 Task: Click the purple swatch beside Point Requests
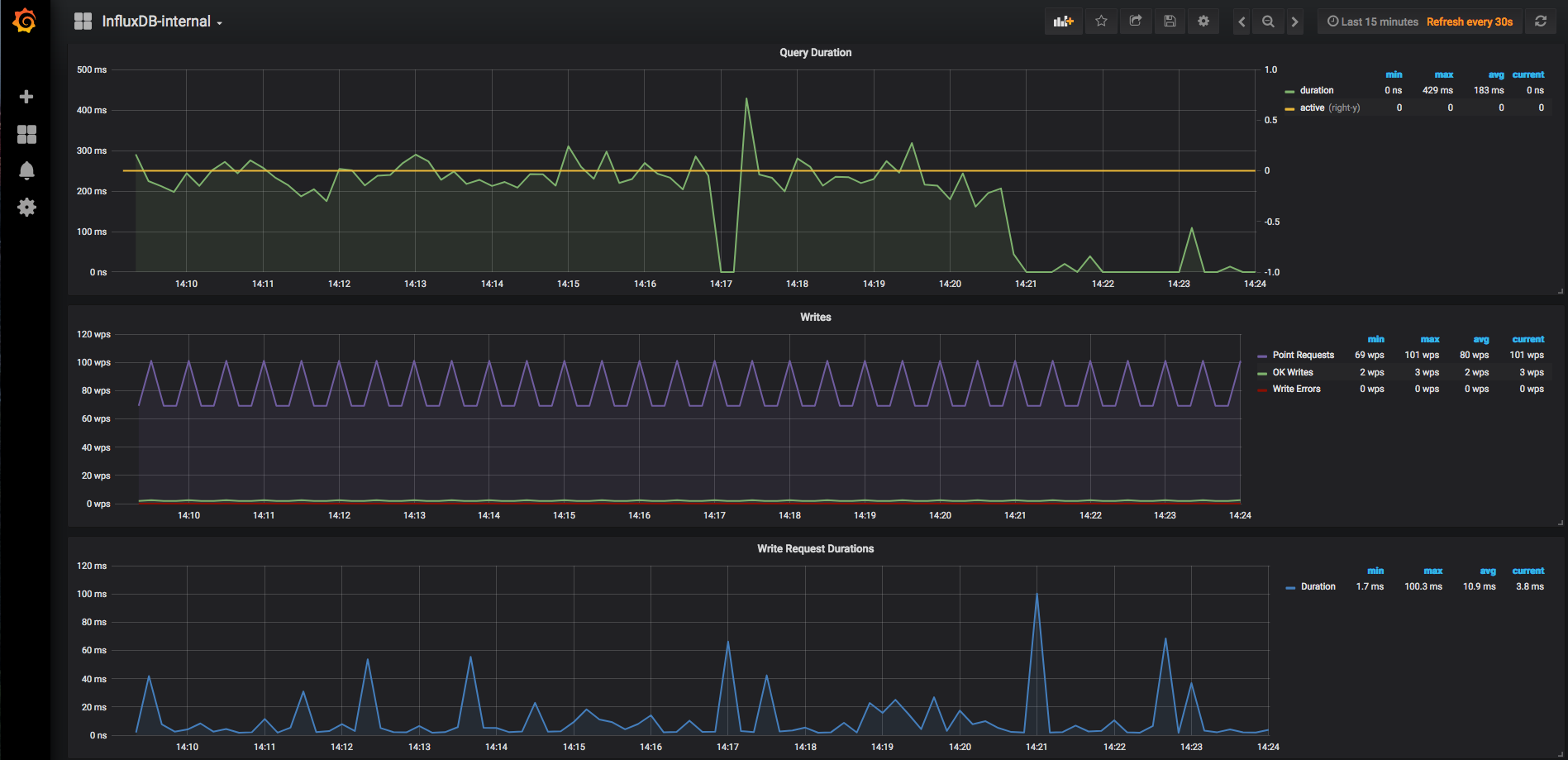click(x=1262, y=356)
